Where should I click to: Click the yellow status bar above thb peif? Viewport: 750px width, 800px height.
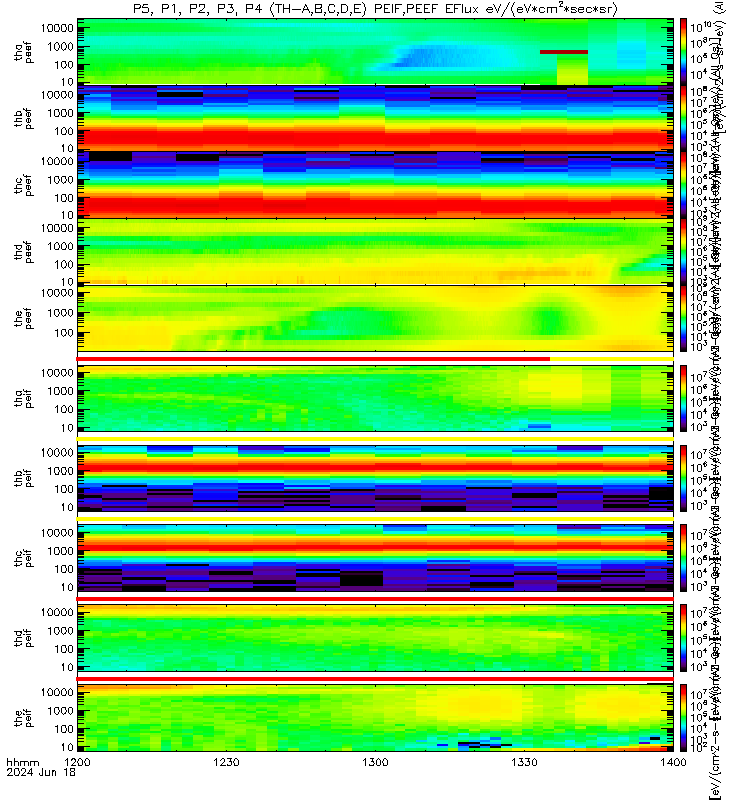pyautogui.click(x=375, y=439)
